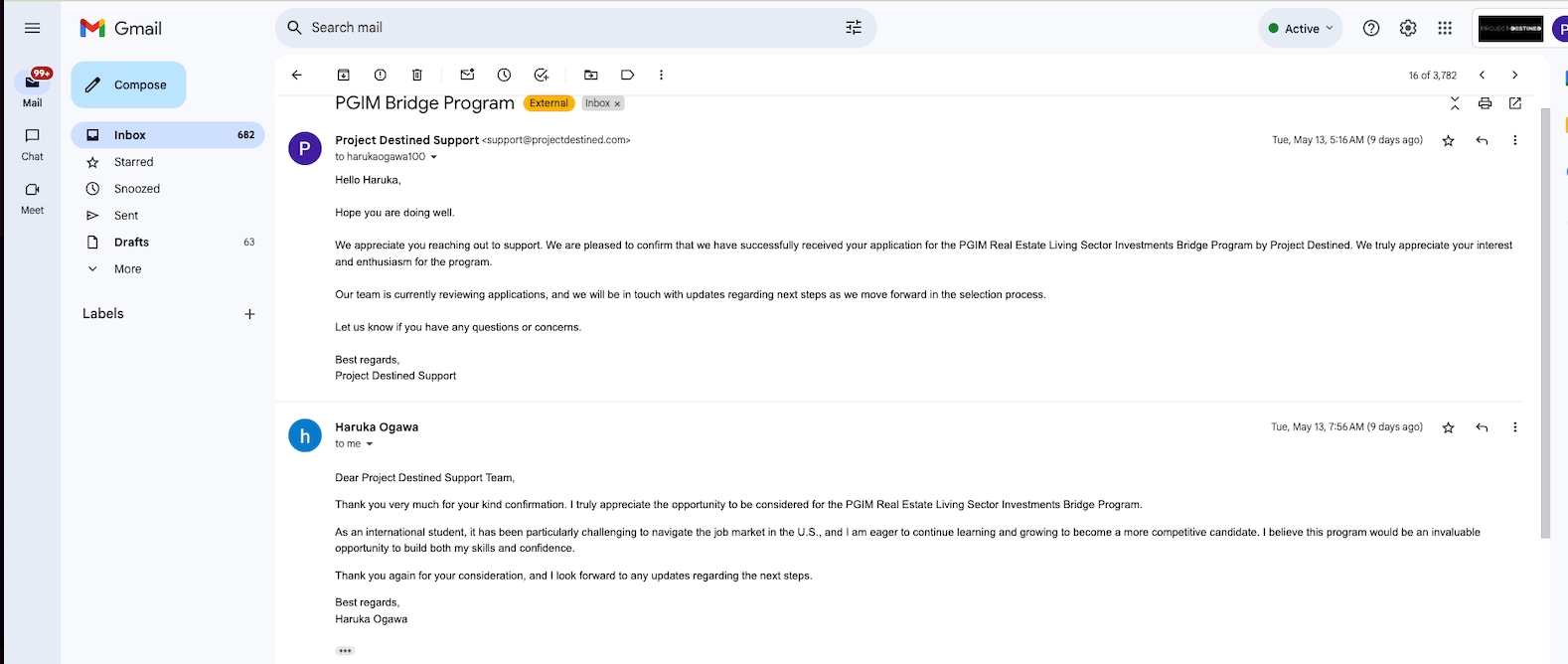Open the Starred folder
The image size is (1568, 664).
[133, 162]
